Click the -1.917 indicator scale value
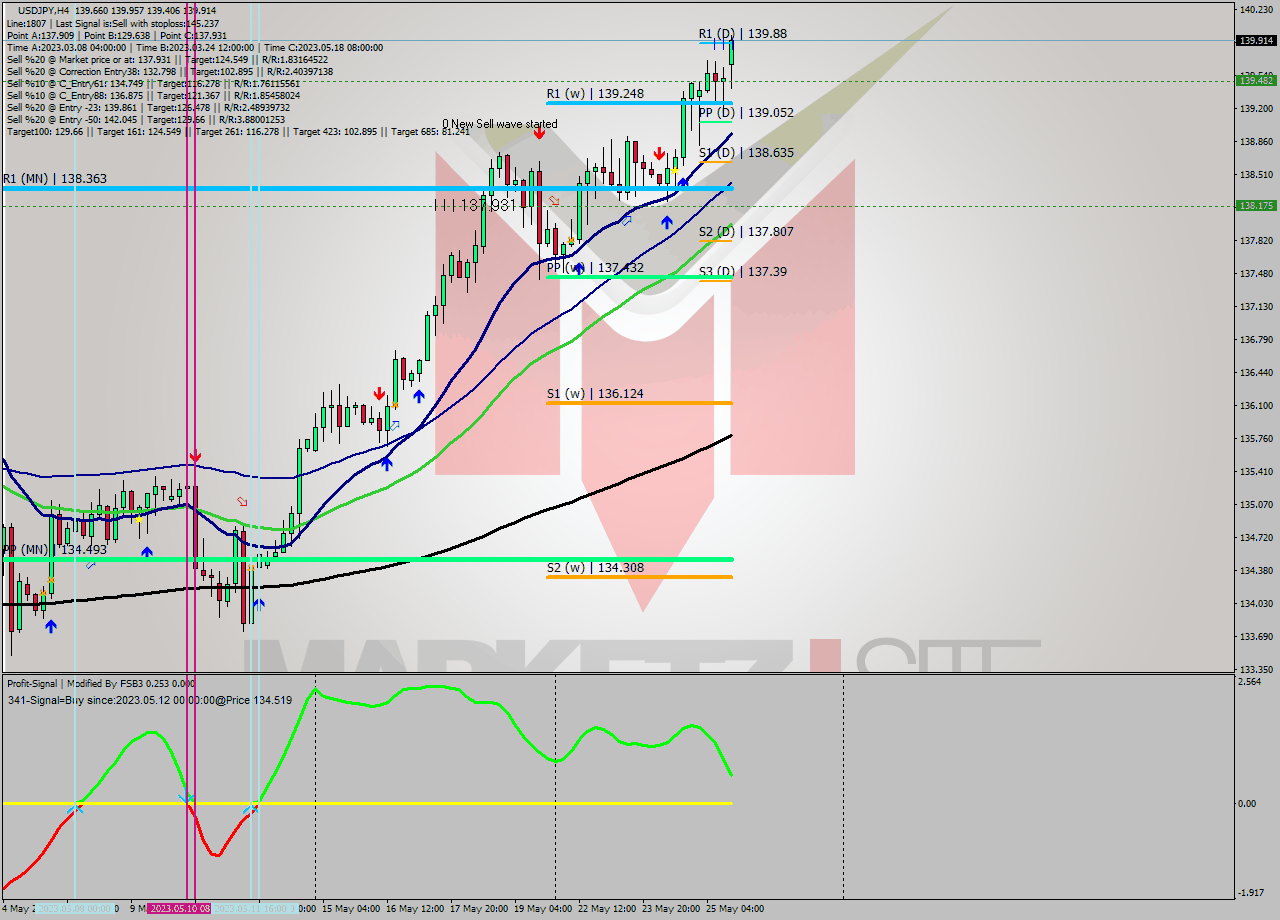The image size is (1280, 920). [1250, 893]
